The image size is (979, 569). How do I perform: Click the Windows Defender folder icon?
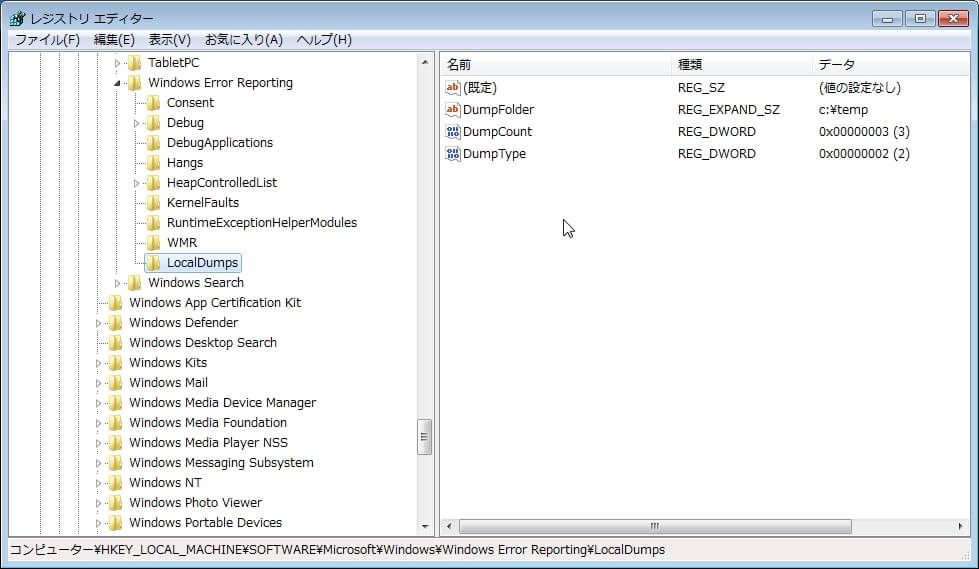(115, 323)
